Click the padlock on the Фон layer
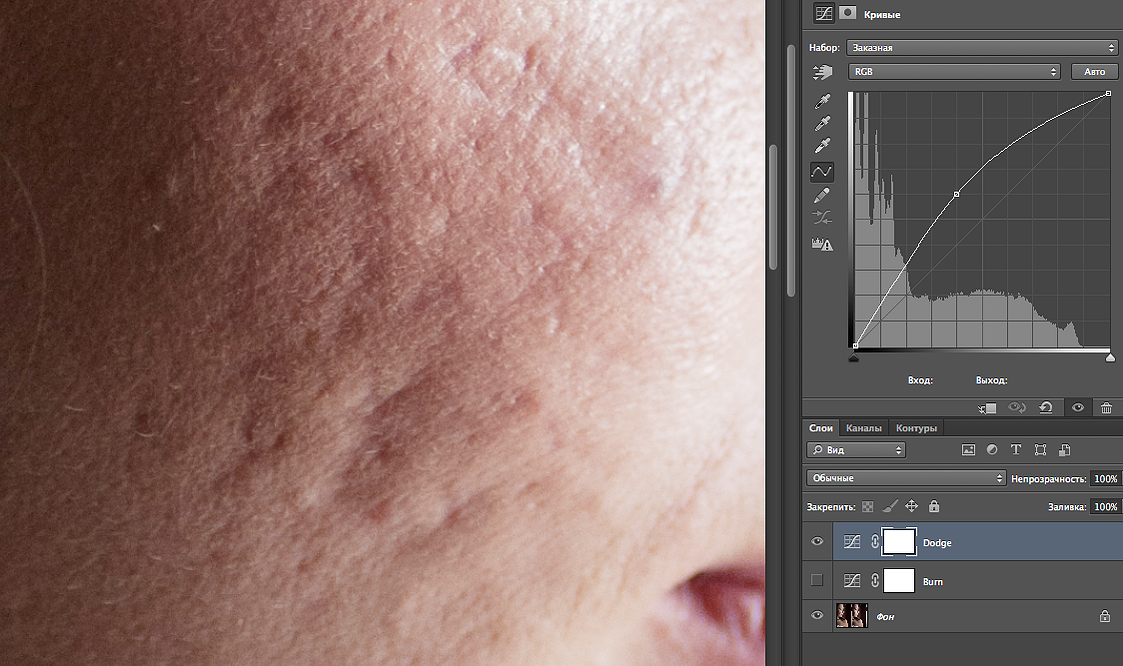 pyautogui.click(x=1105, y=616)
